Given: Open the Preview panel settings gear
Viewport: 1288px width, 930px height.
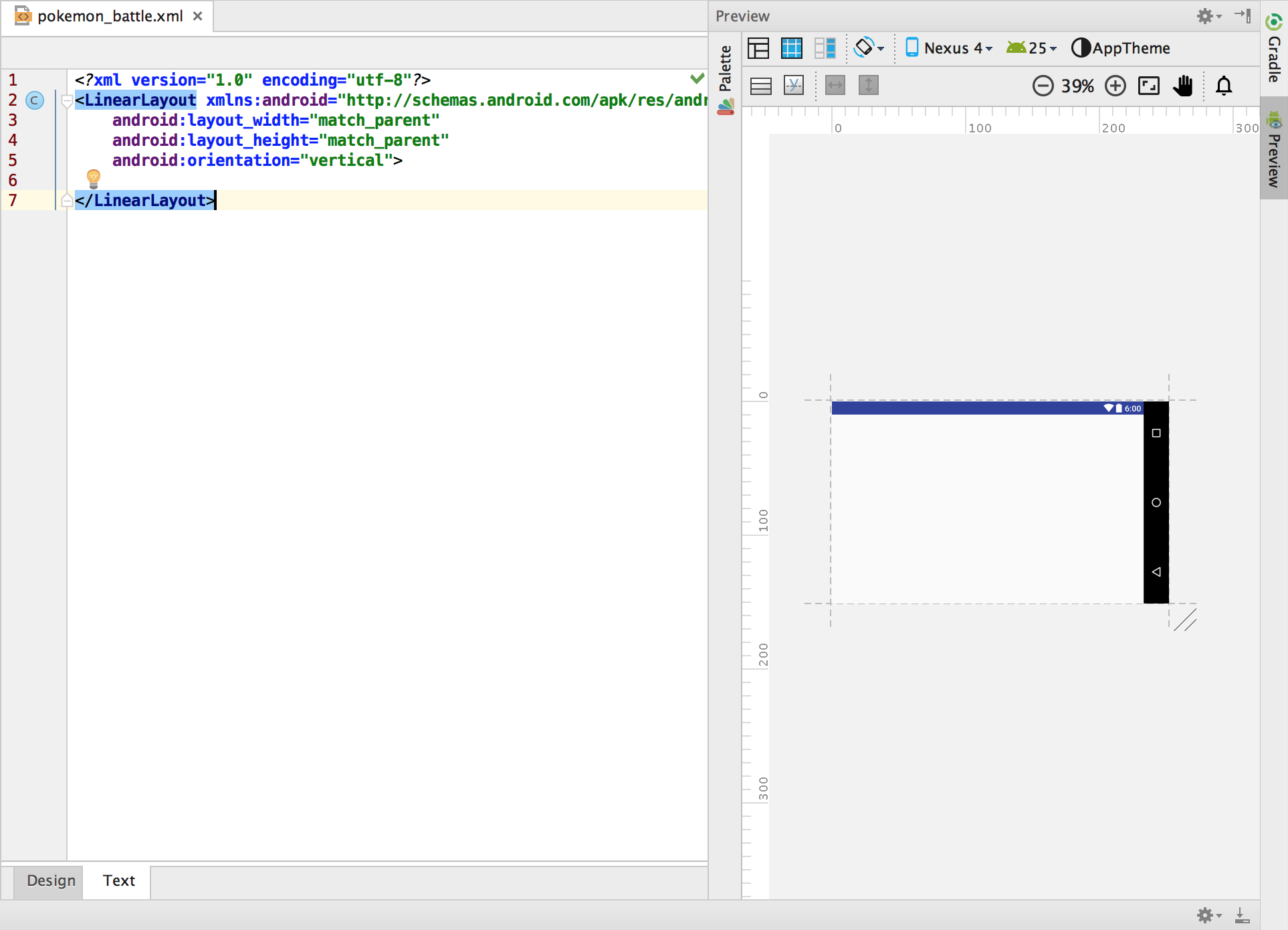Looking at the screenshot, I should click(x=1208, y=16).
